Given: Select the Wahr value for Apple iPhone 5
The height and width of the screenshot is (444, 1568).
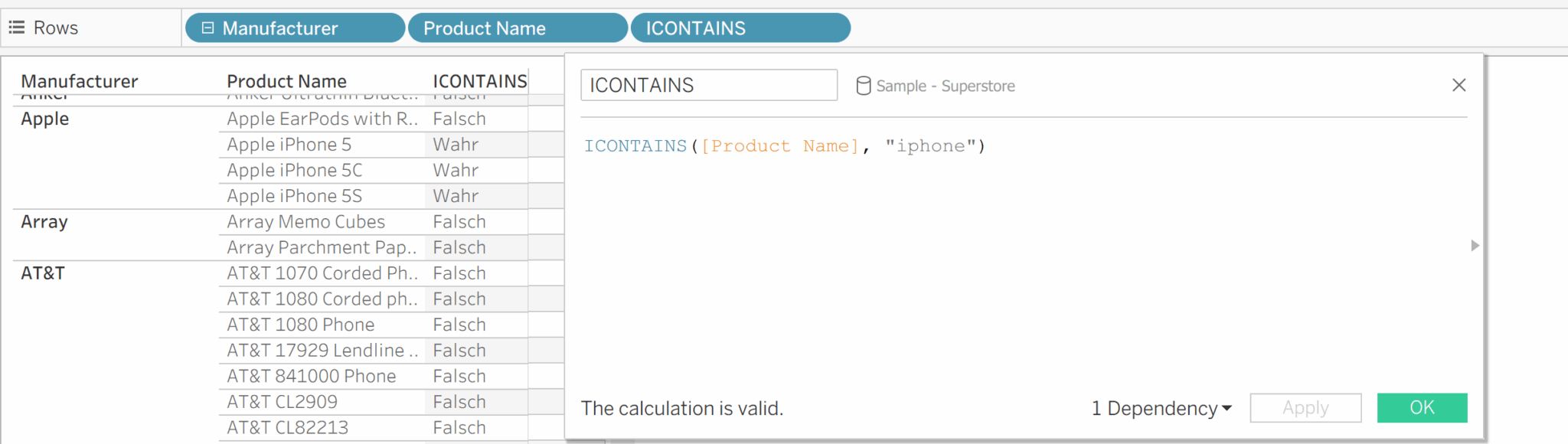Looking at the screenshot, I should click(x=456, y=144).
